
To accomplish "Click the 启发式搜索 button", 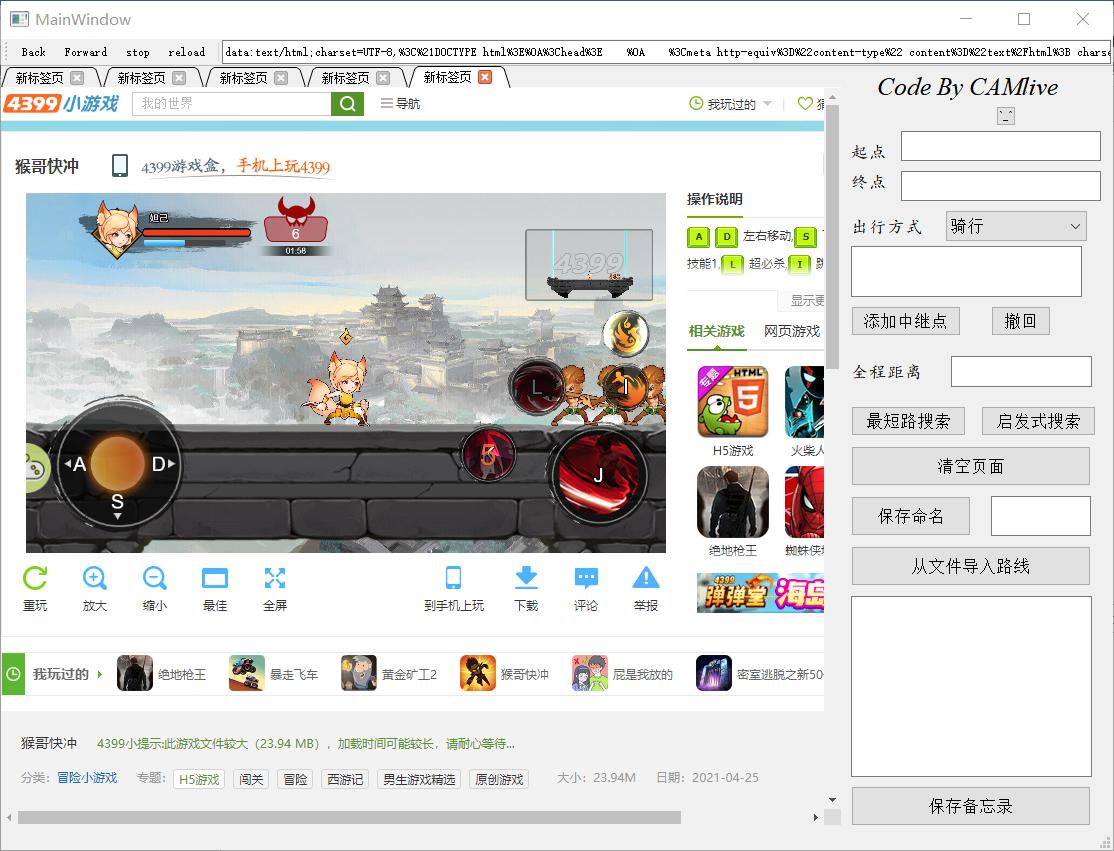I will 1038,421.
